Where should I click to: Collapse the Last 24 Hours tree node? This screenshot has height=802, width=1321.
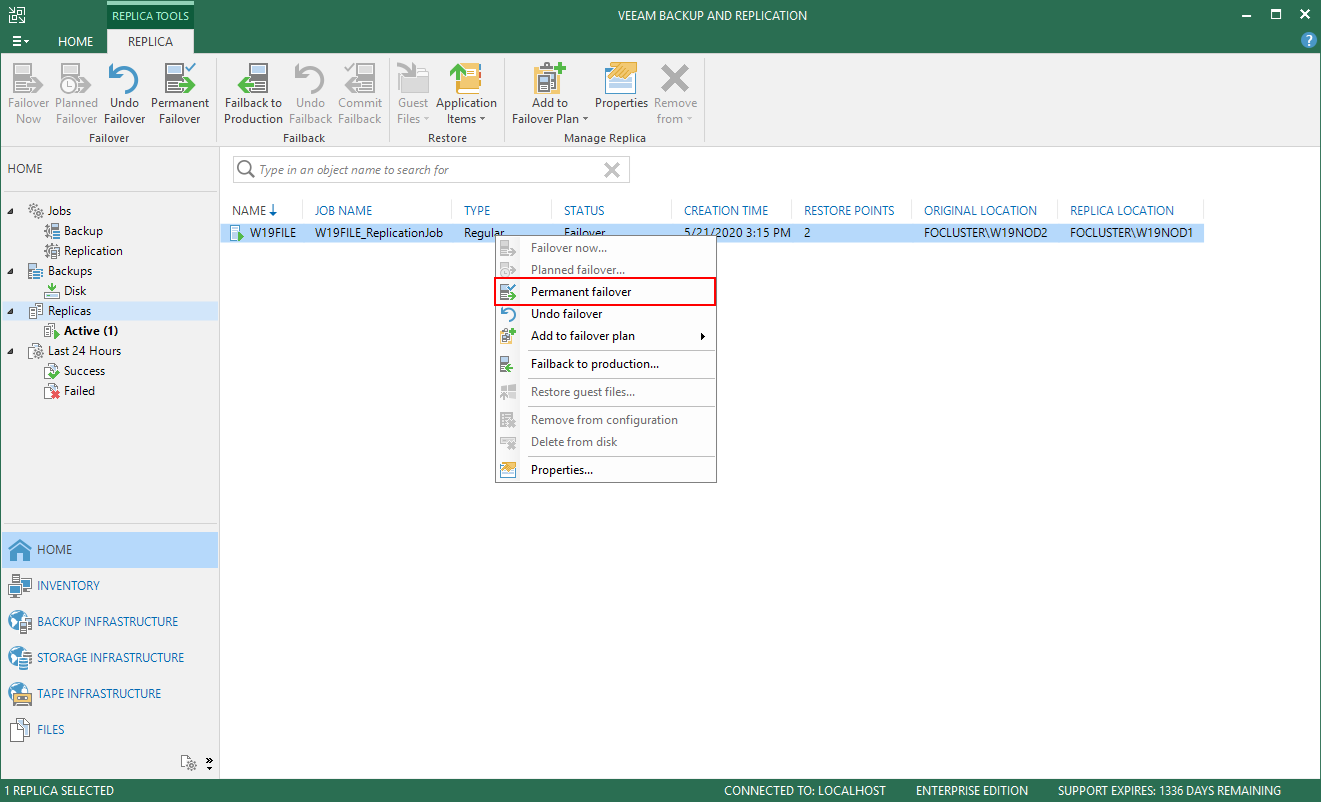[x=11, y=351]
